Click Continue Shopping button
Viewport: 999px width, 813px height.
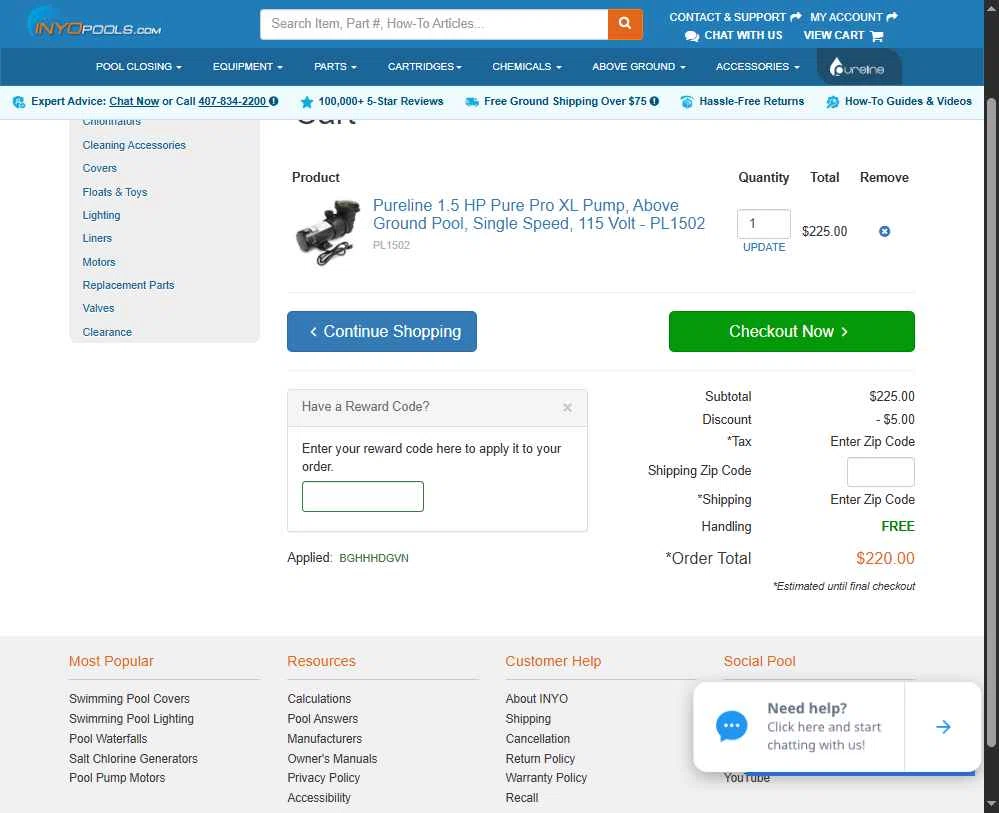(382, 331)
